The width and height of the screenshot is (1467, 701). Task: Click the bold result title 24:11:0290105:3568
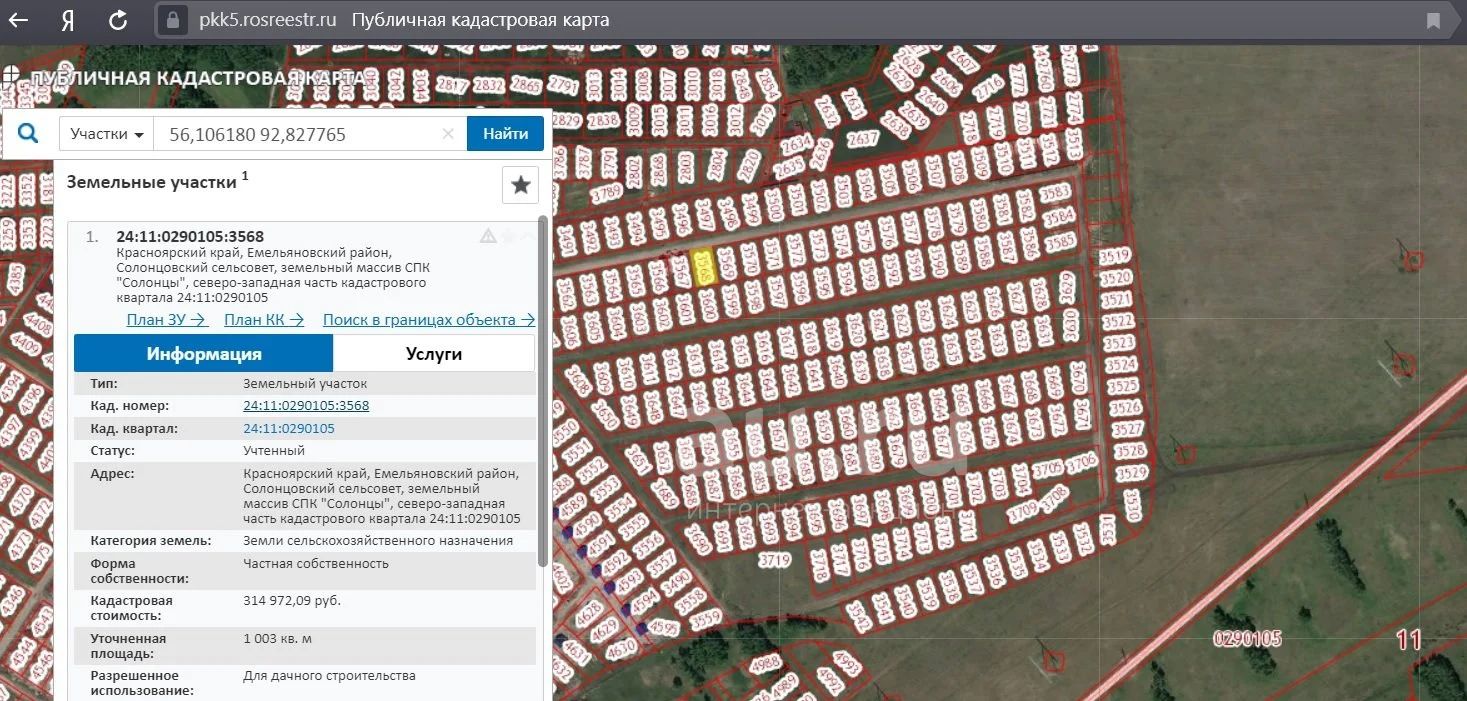(x=190, y=237)
